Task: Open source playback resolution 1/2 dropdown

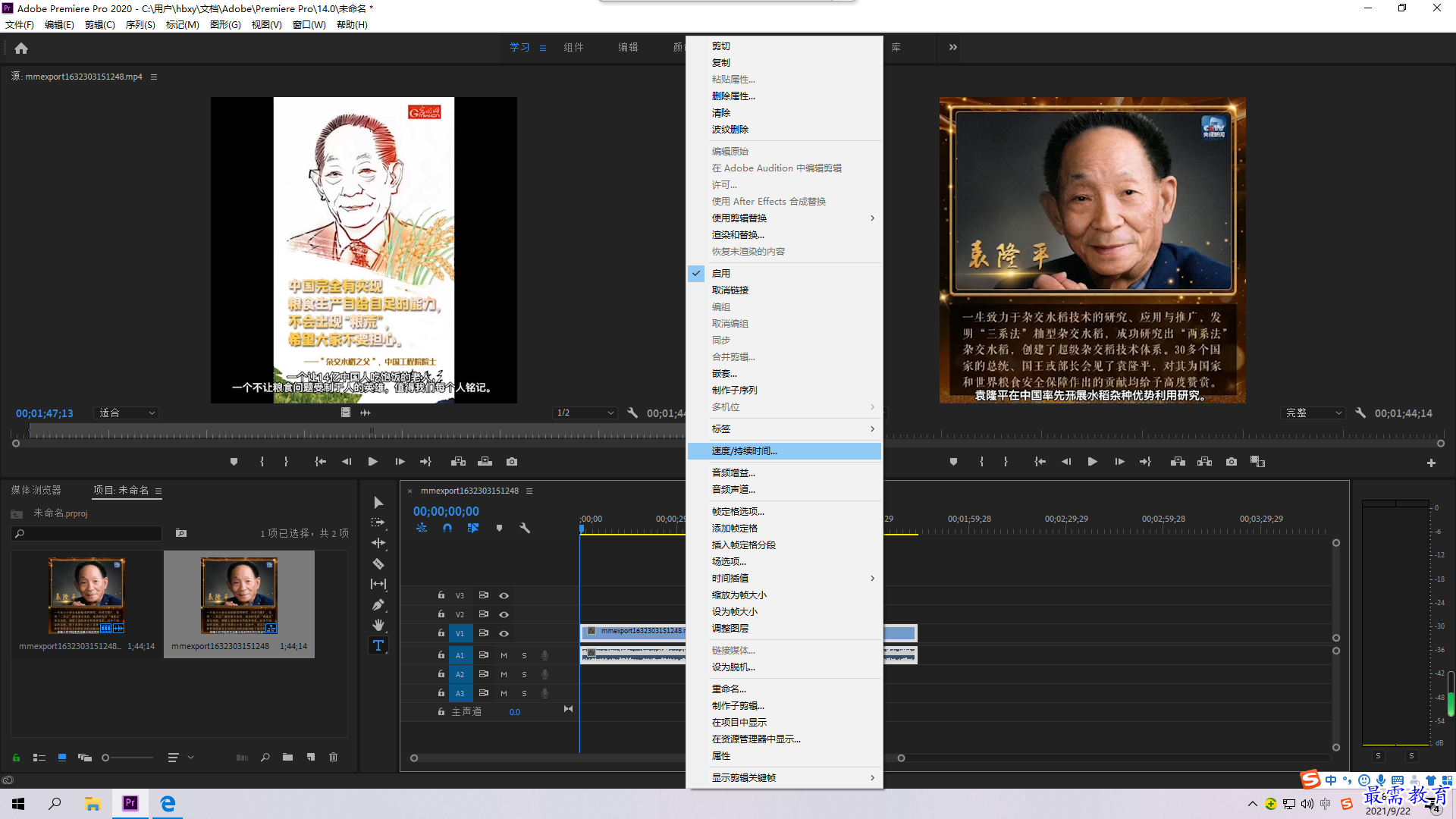Action: click(x=584, y=413)
